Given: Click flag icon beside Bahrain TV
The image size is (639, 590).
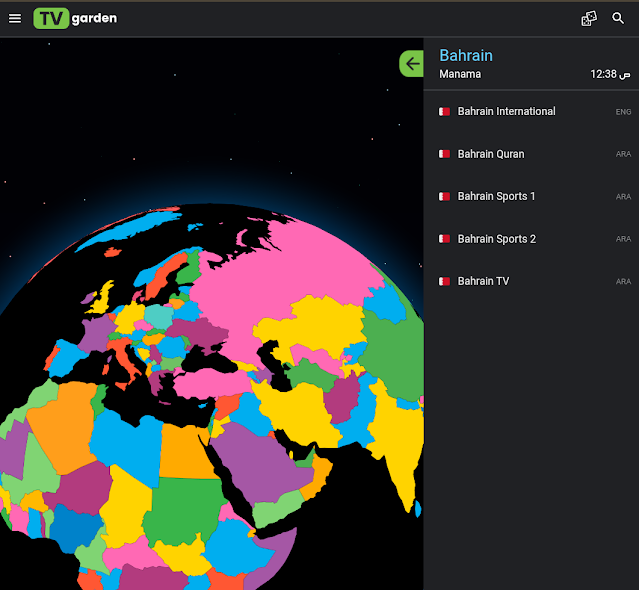Looking at the screenshot, I should pos(444,281).
